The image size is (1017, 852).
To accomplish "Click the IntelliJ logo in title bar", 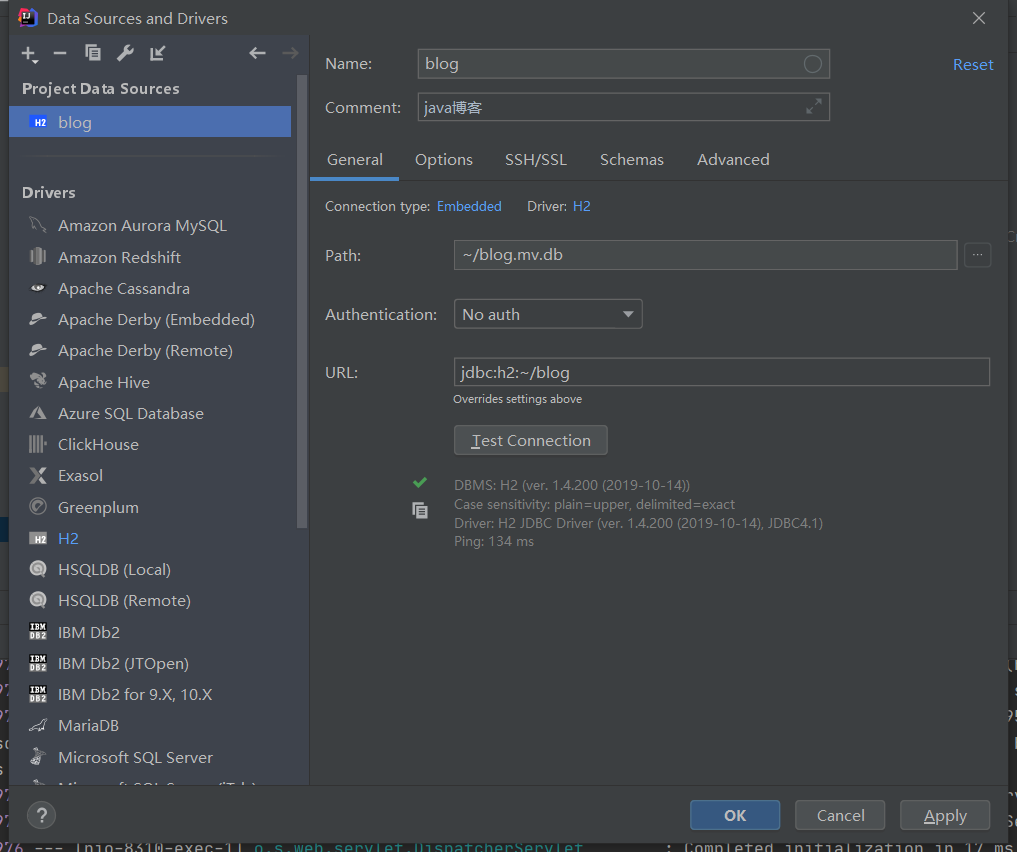I will (28, 18).
